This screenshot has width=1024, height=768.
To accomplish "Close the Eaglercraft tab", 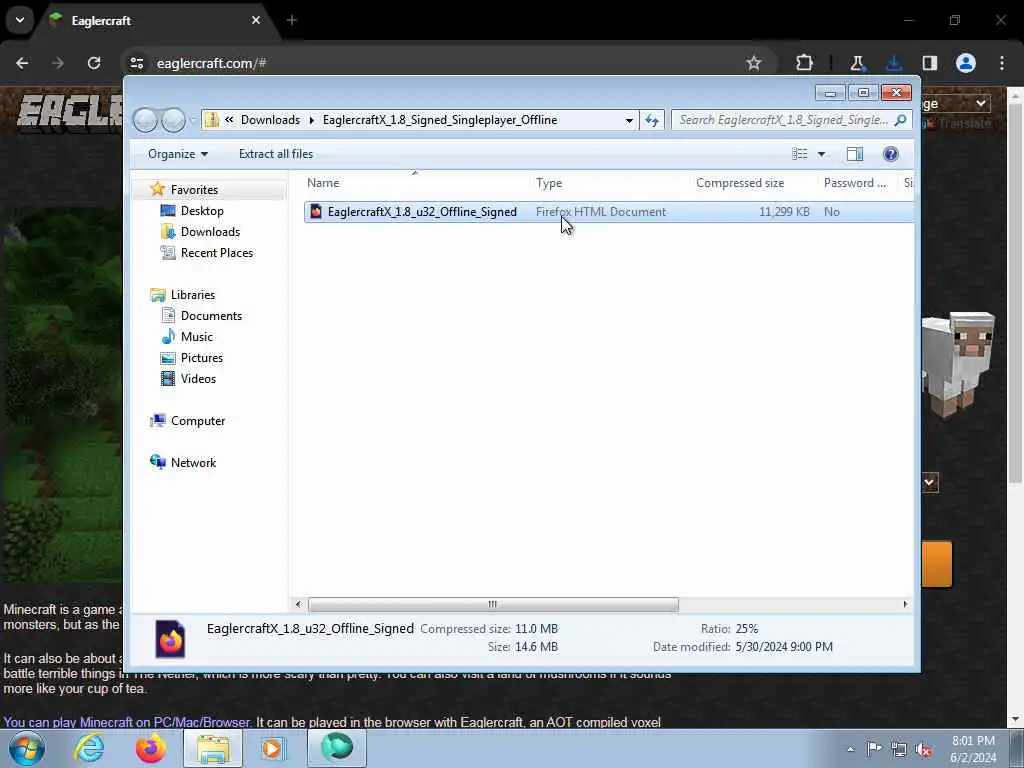I will tap(256, 21).
